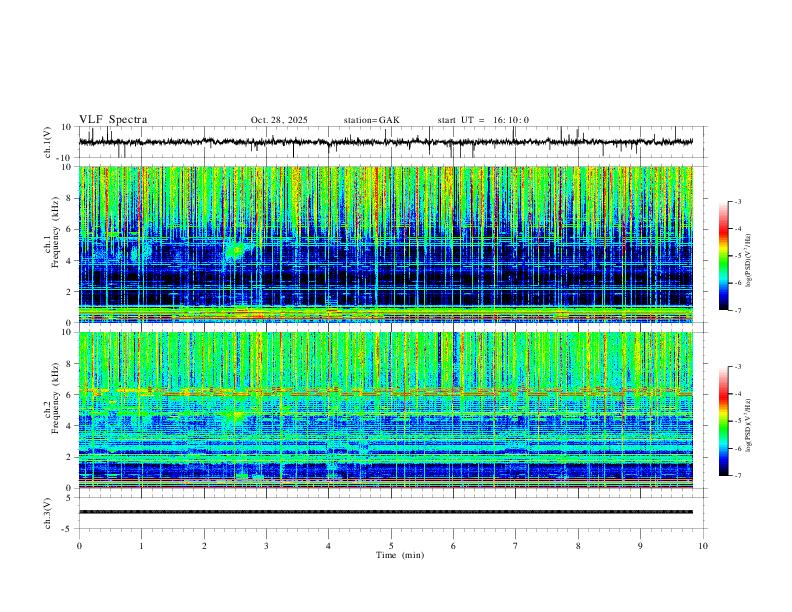This screenshot has height=612, width=792.
Task: Select the date text "Oct. 28, 2025"
Action: [x=279, y=120]
